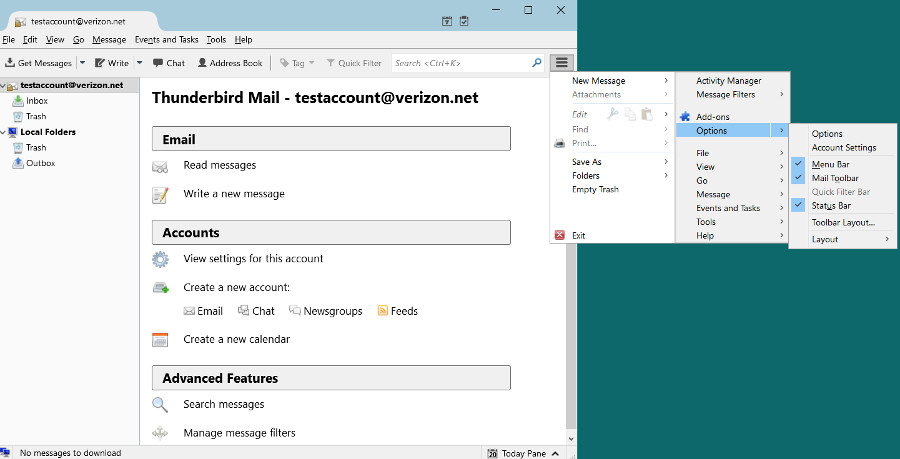Open the hamburger application menu button
Screen dimensions: 900x459
coord(562,63)
